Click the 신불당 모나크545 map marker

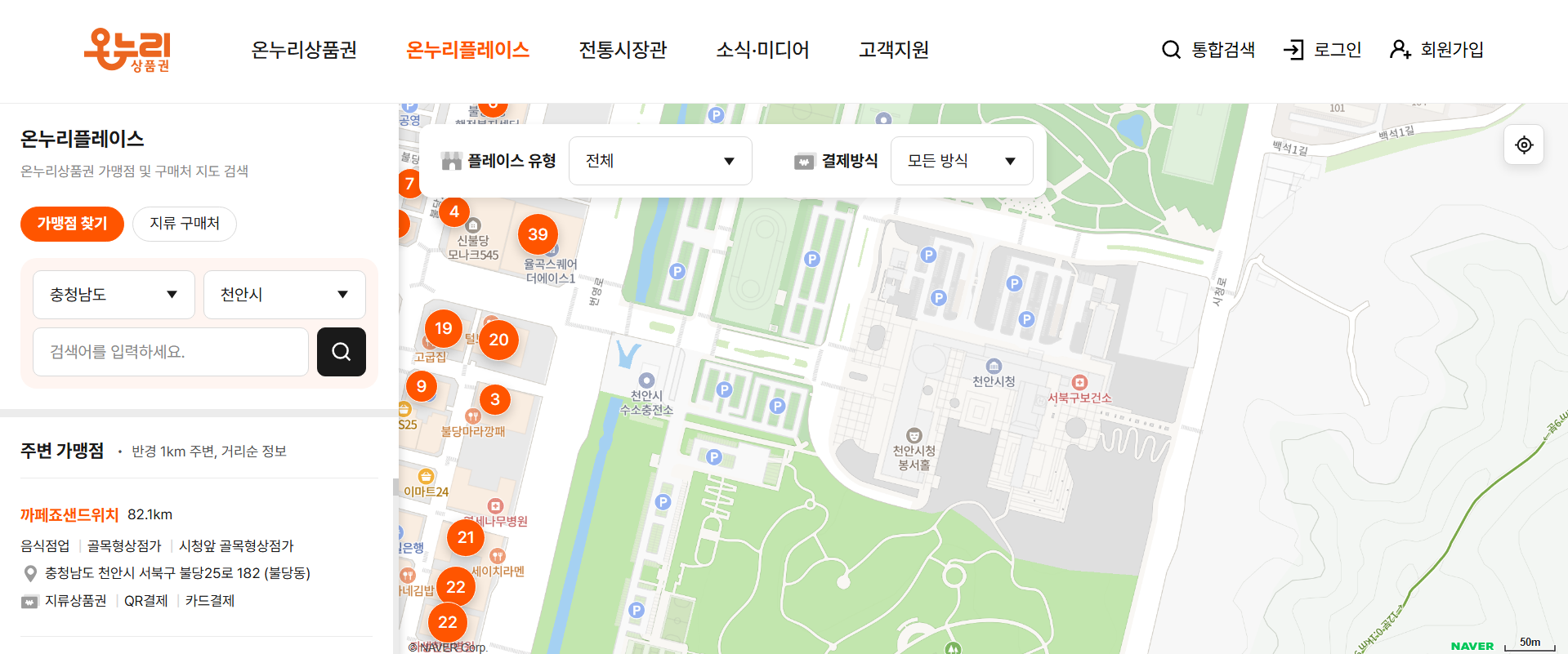[473, 225]
